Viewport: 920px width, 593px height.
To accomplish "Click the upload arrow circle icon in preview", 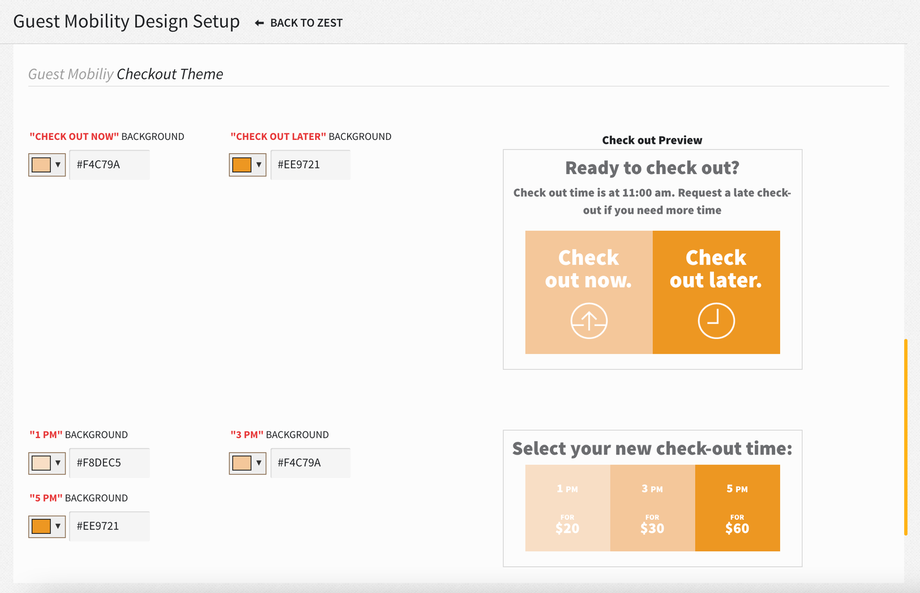I will click(588, 321).
